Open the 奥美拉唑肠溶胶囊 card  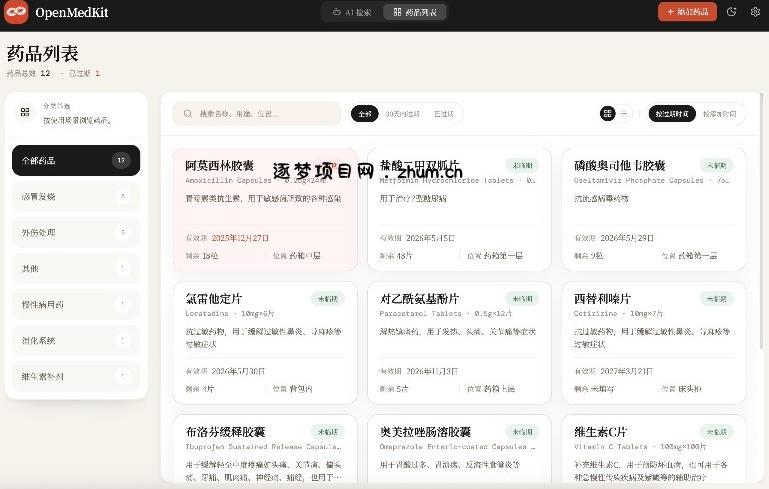click(x=459, y=449)
